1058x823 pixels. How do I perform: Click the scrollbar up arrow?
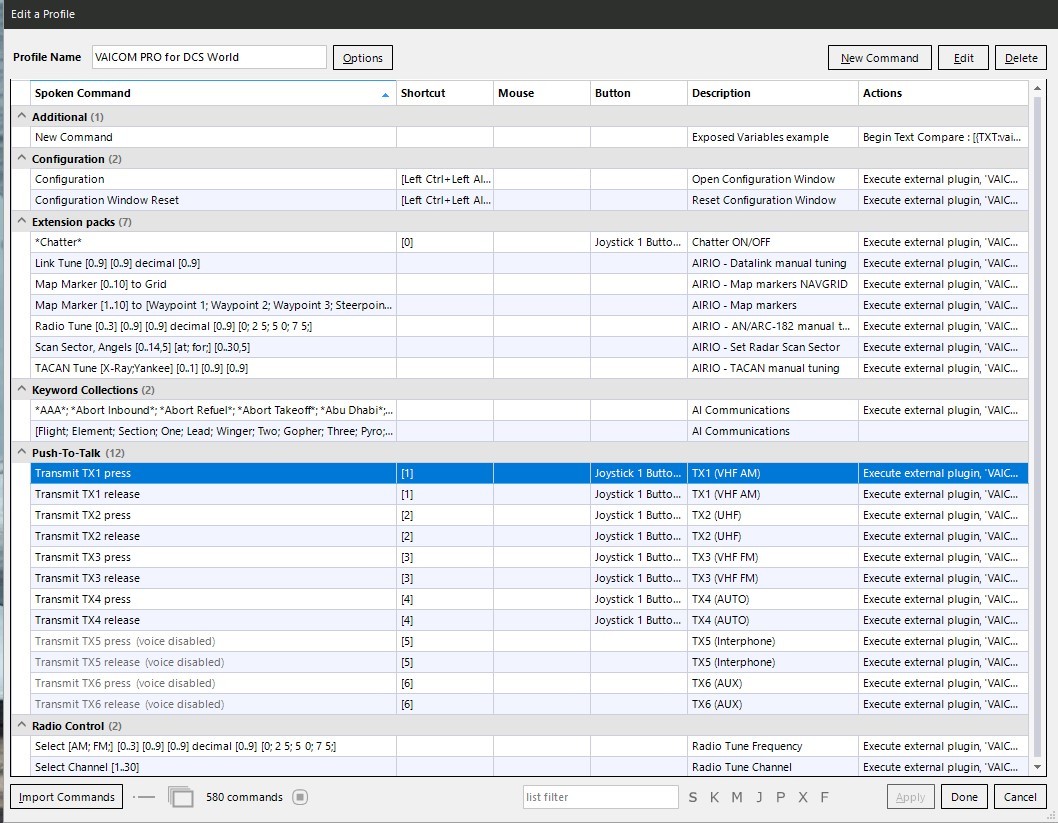[1037, 89]
